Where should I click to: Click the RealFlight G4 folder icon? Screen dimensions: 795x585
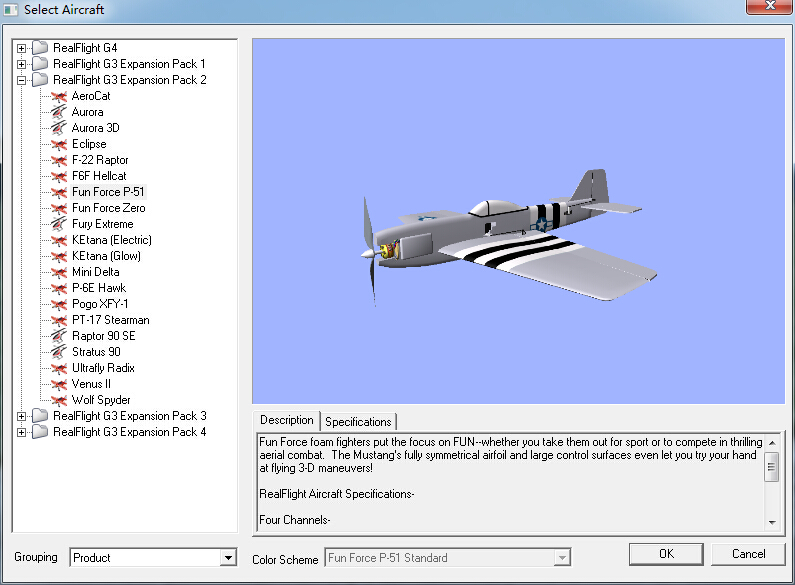coord(40,48)
